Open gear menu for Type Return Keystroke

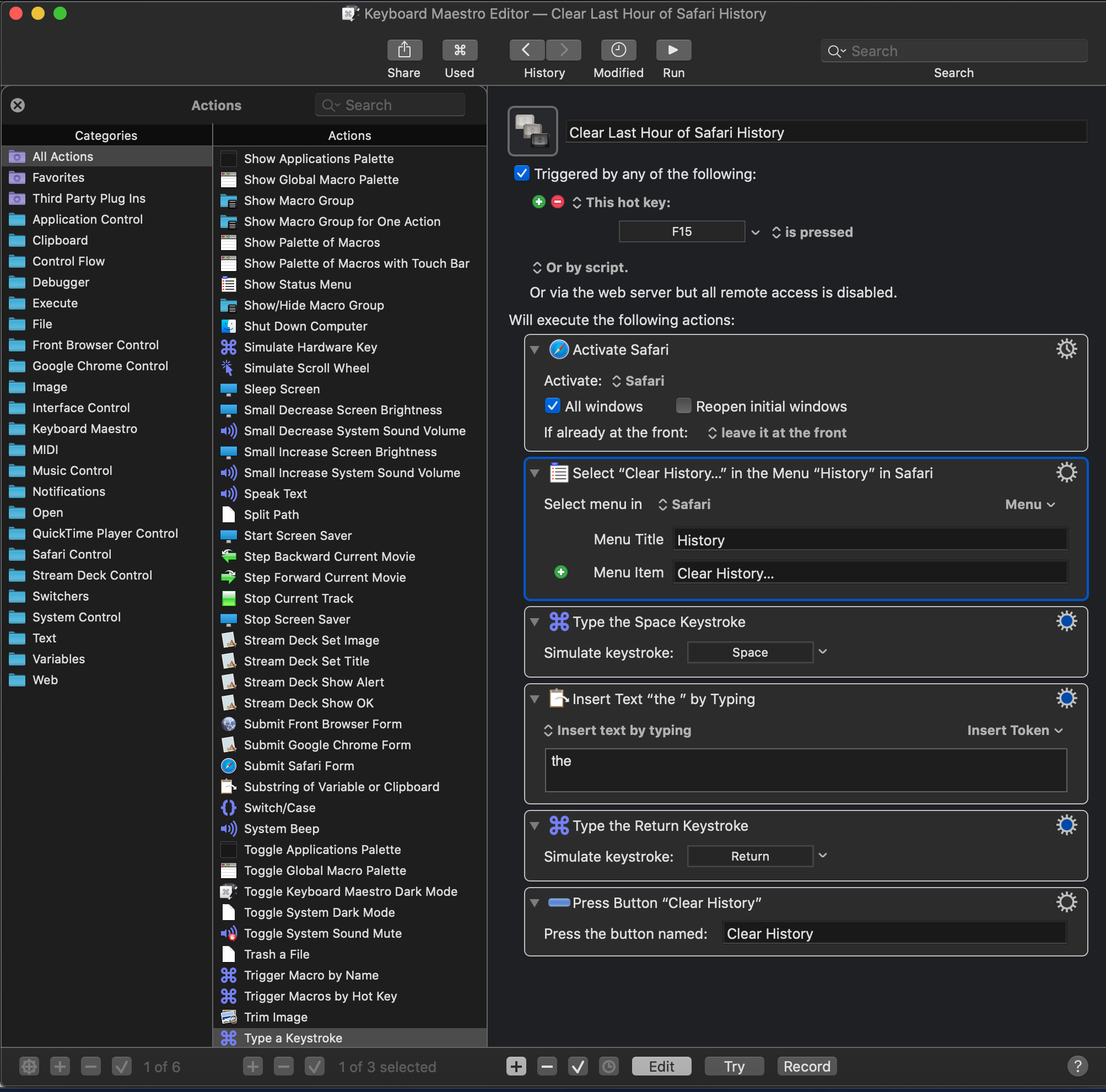[x=1066, y=825]
